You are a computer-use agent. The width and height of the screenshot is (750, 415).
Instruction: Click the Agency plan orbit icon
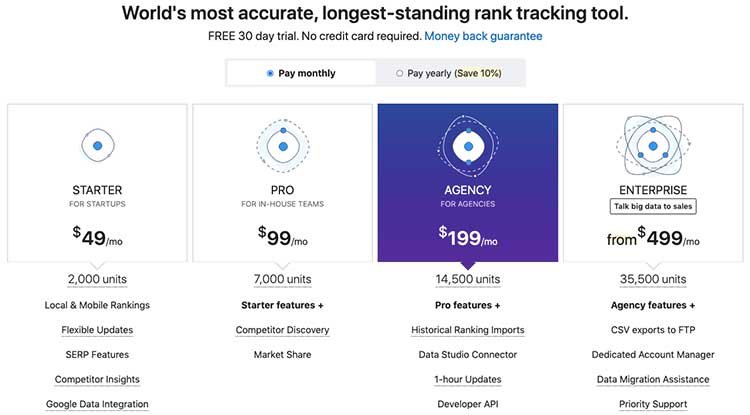point(468,146)
